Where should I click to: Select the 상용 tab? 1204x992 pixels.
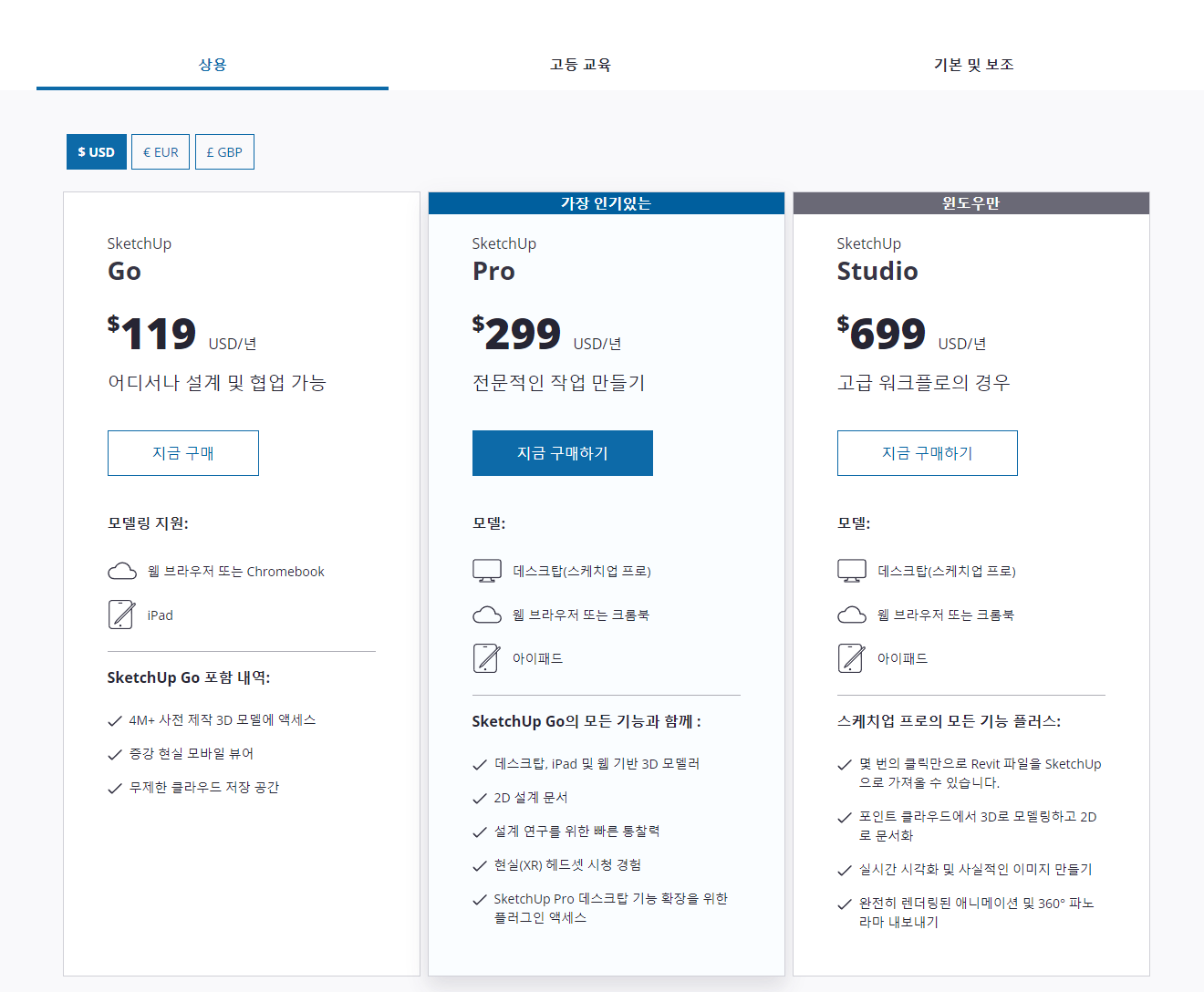pyautogui.click(x=213, y=64)
